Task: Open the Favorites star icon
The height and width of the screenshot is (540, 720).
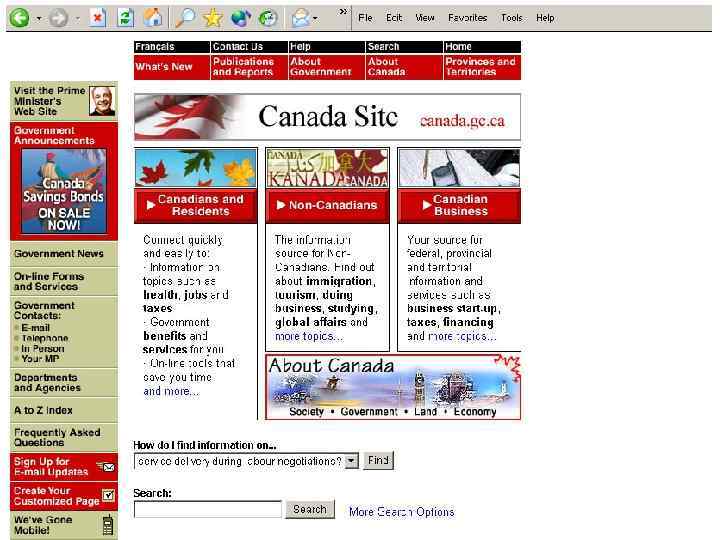Action: point(213,18)
